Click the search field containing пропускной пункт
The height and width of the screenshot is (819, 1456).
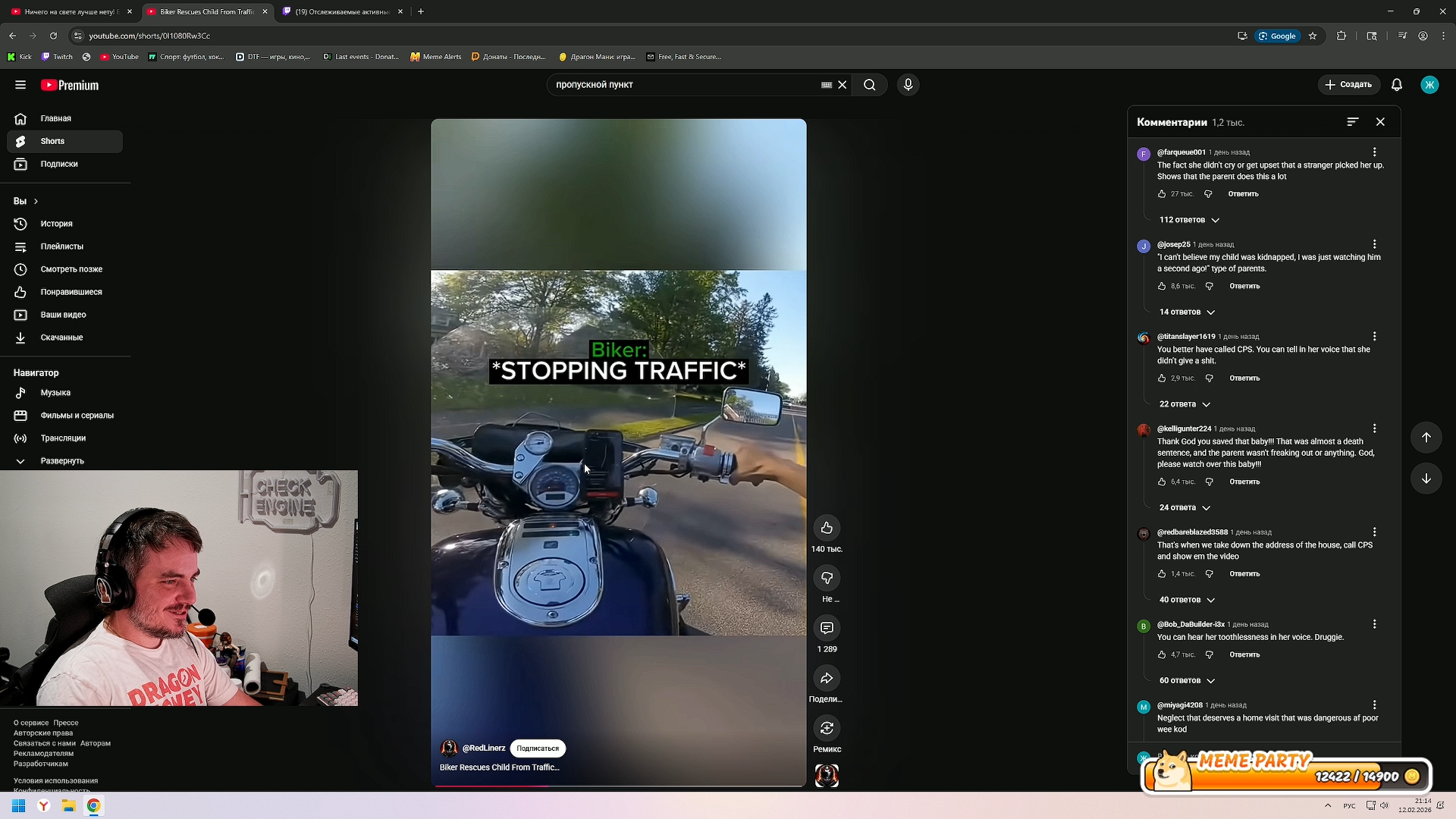coord(682,85)
